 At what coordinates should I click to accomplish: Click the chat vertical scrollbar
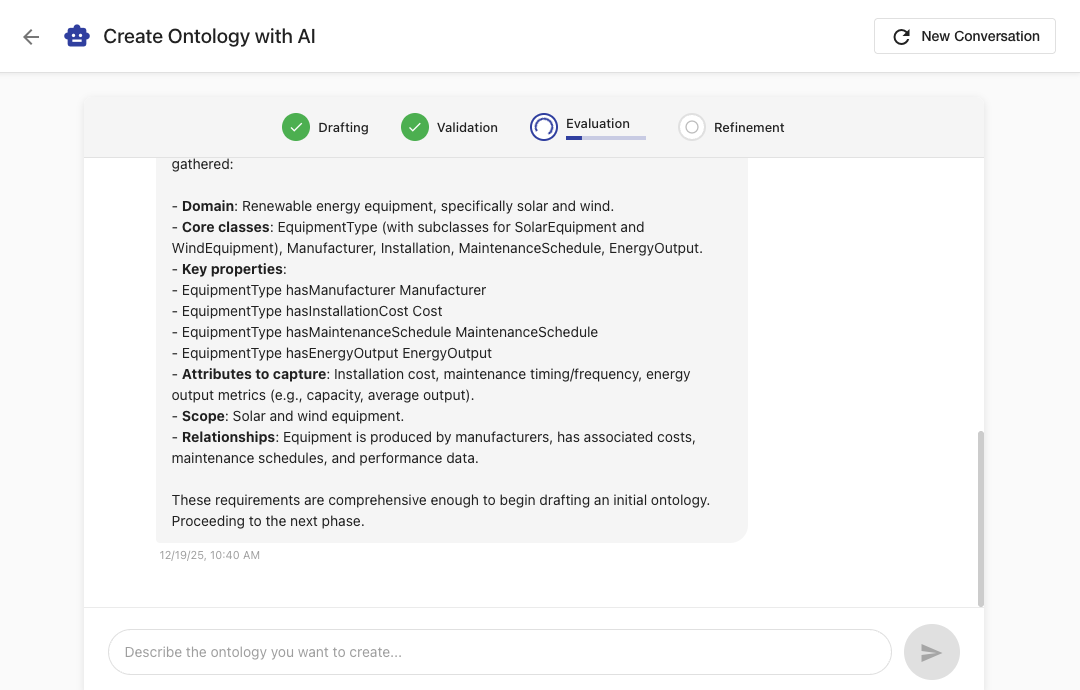[x=981, y=518]
